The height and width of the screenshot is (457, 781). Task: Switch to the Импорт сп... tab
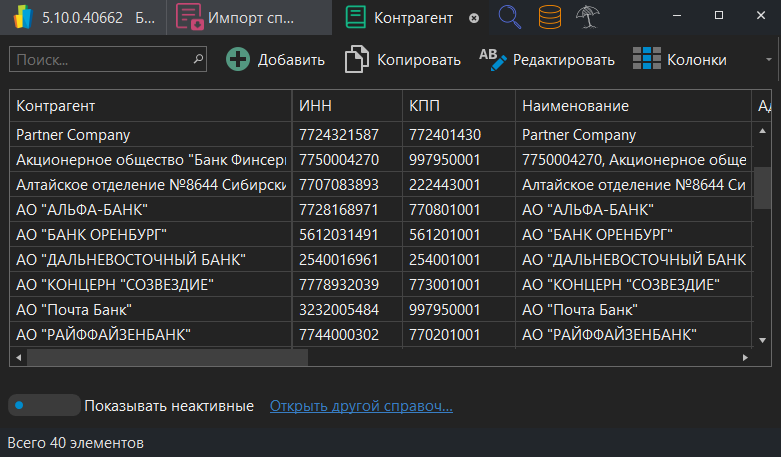click(x=249, y=18)
